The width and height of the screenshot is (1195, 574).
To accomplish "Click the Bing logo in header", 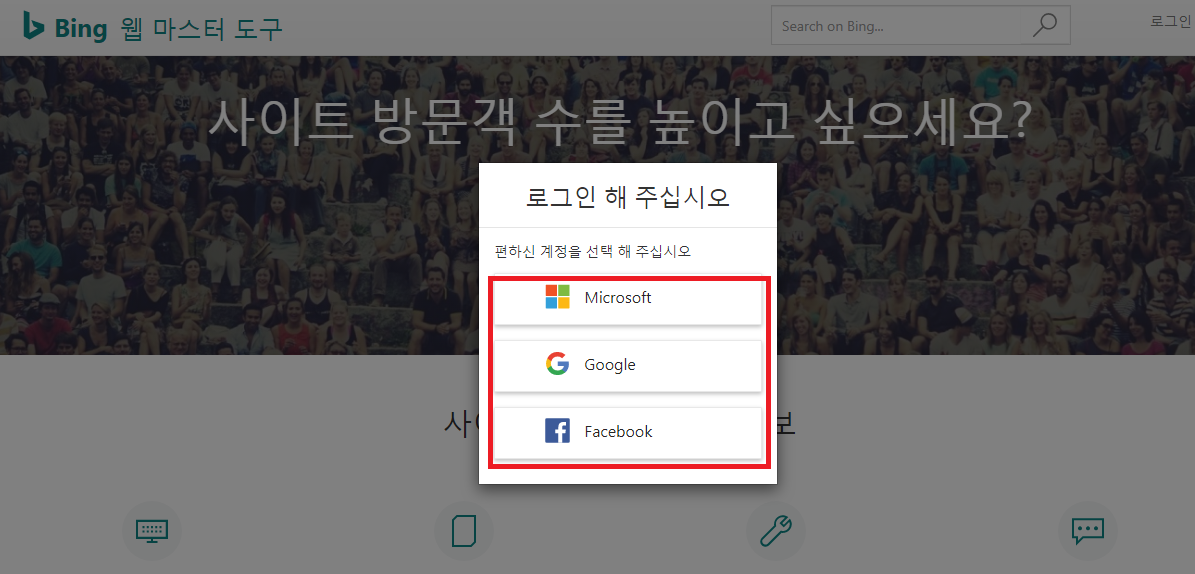I will click(65, 27).
